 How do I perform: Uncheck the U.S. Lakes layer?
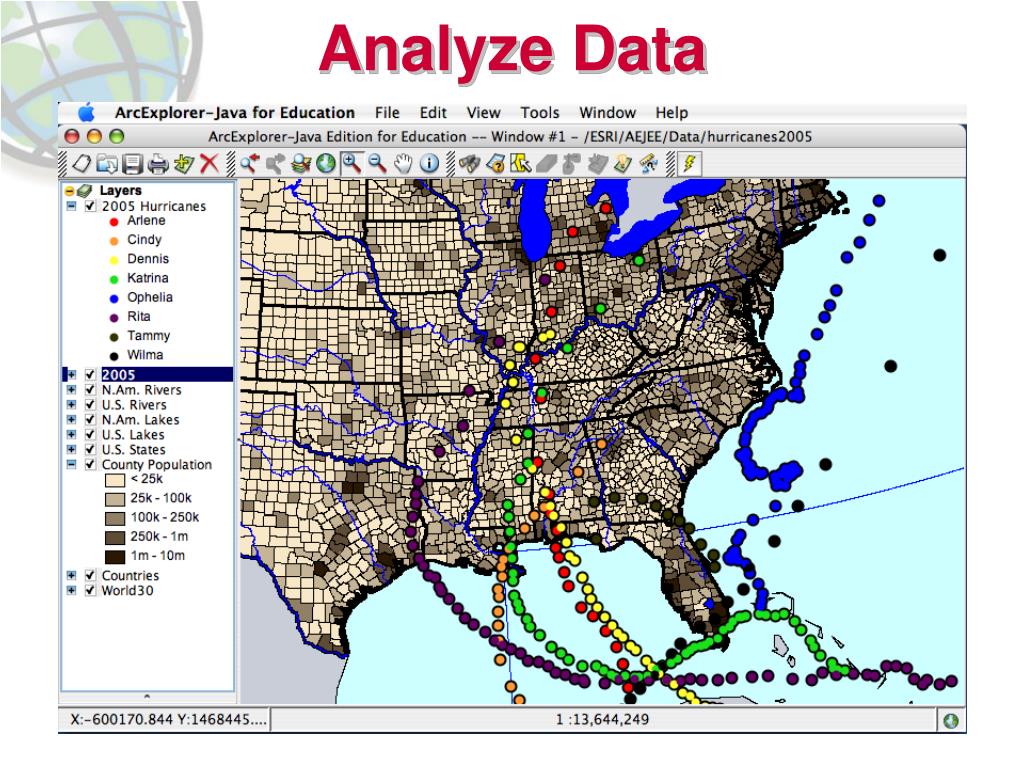[x=91, y=435]
